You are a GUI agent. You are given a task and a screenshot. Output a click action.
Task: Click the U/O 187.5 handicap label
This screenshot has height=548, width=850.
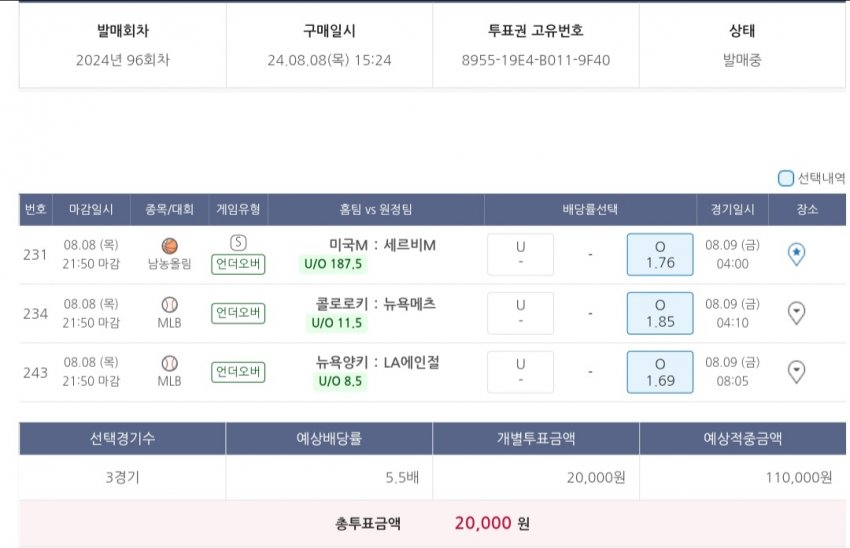pos(333,264)
